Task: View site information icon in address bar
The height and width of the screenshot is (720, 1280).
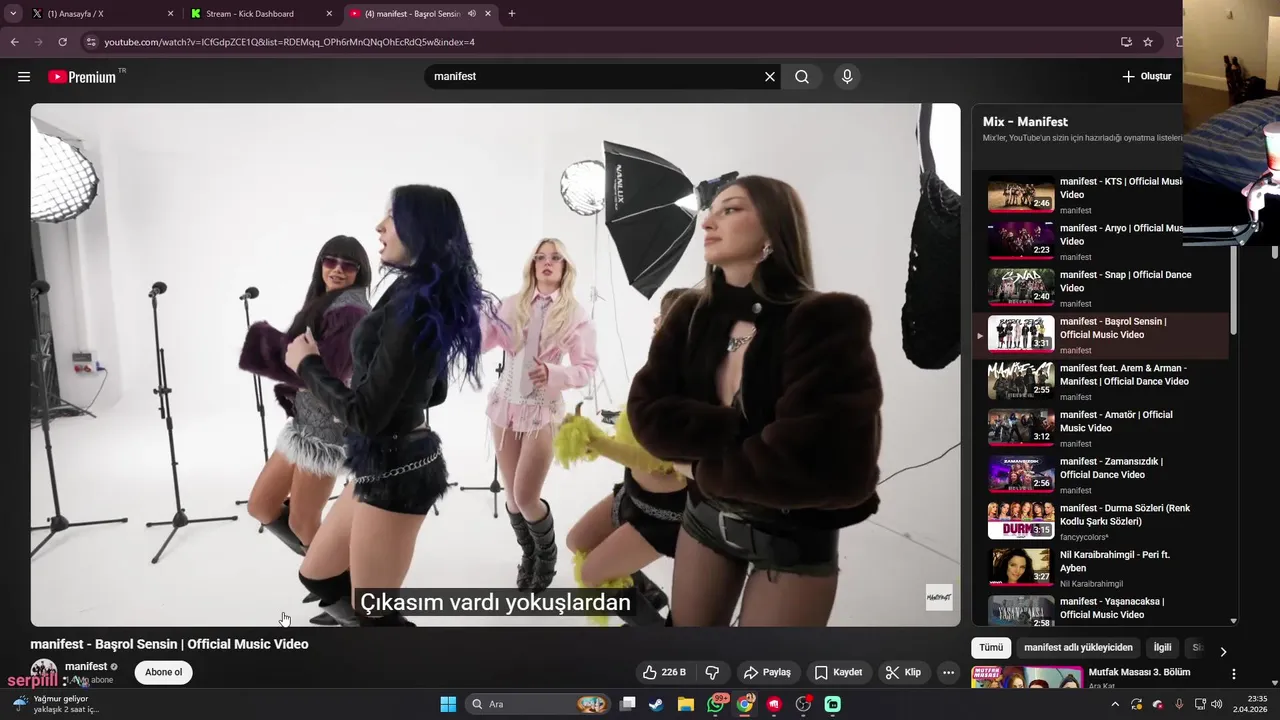Action: (91, 42)
